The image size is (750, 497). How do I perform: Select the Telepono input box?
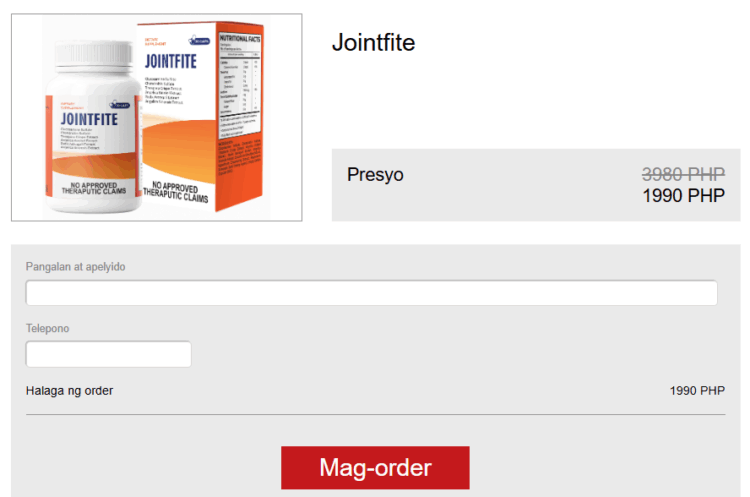pyautogui.click(x=109, y=354)
